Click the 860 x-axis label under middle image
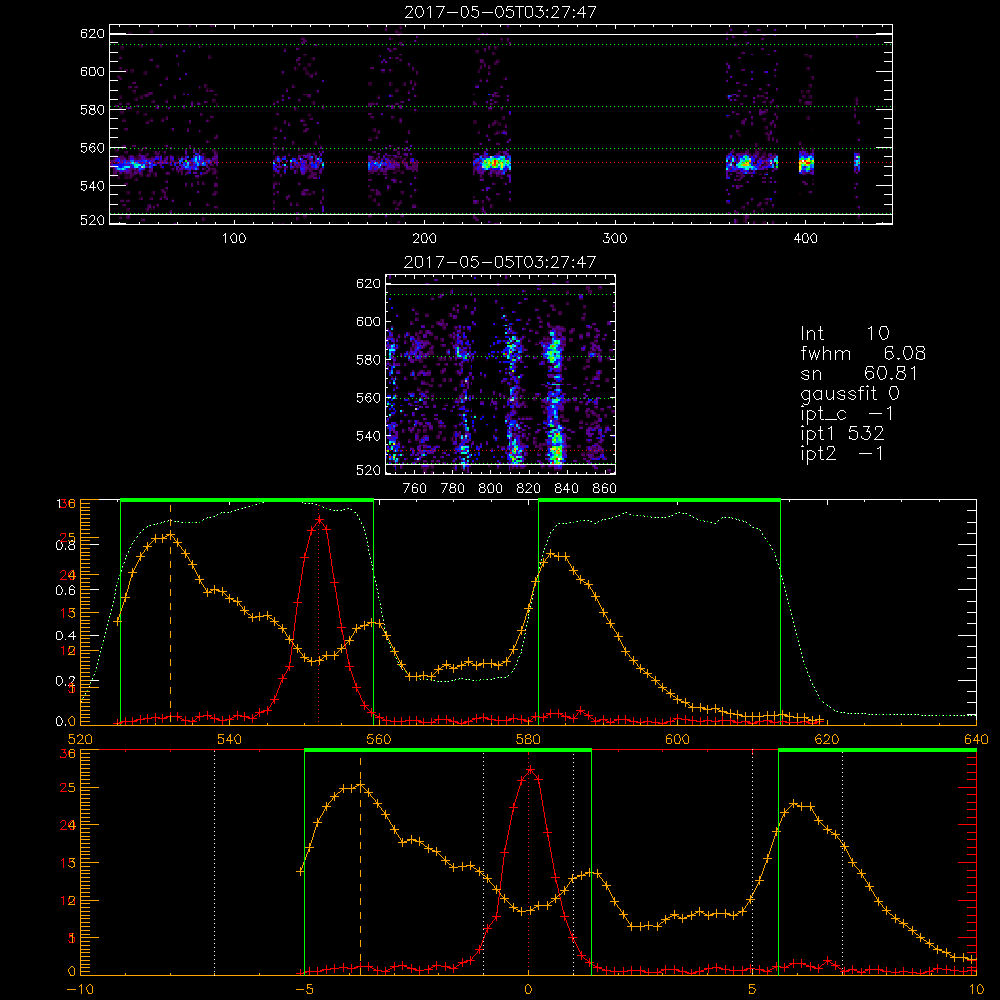This screenshot has width=1000, height=1000. point(605,489)
